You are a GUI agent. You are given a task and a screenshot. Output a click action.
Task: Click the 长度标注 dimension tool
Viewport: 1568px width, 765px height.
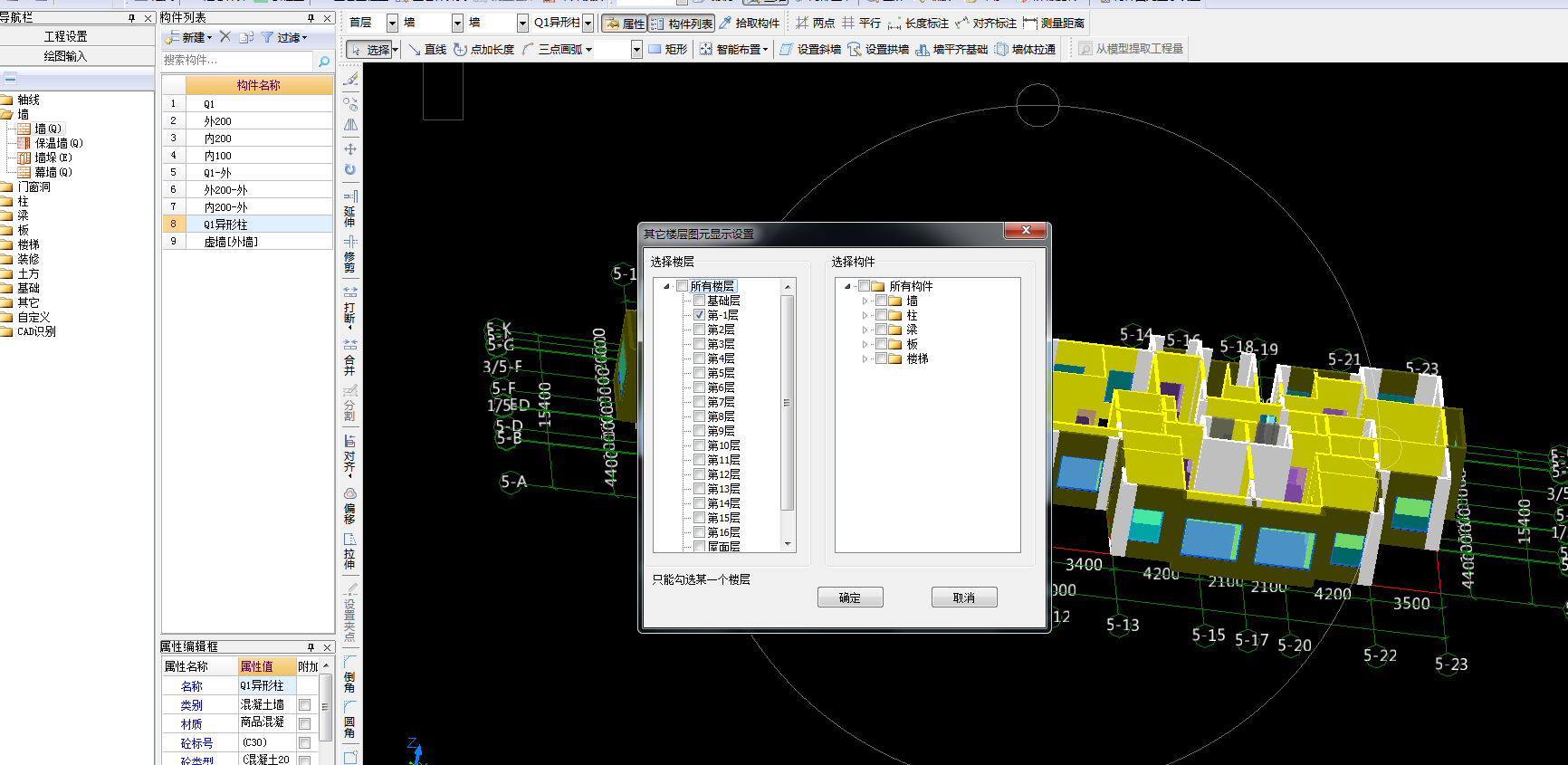pos(918,23)
